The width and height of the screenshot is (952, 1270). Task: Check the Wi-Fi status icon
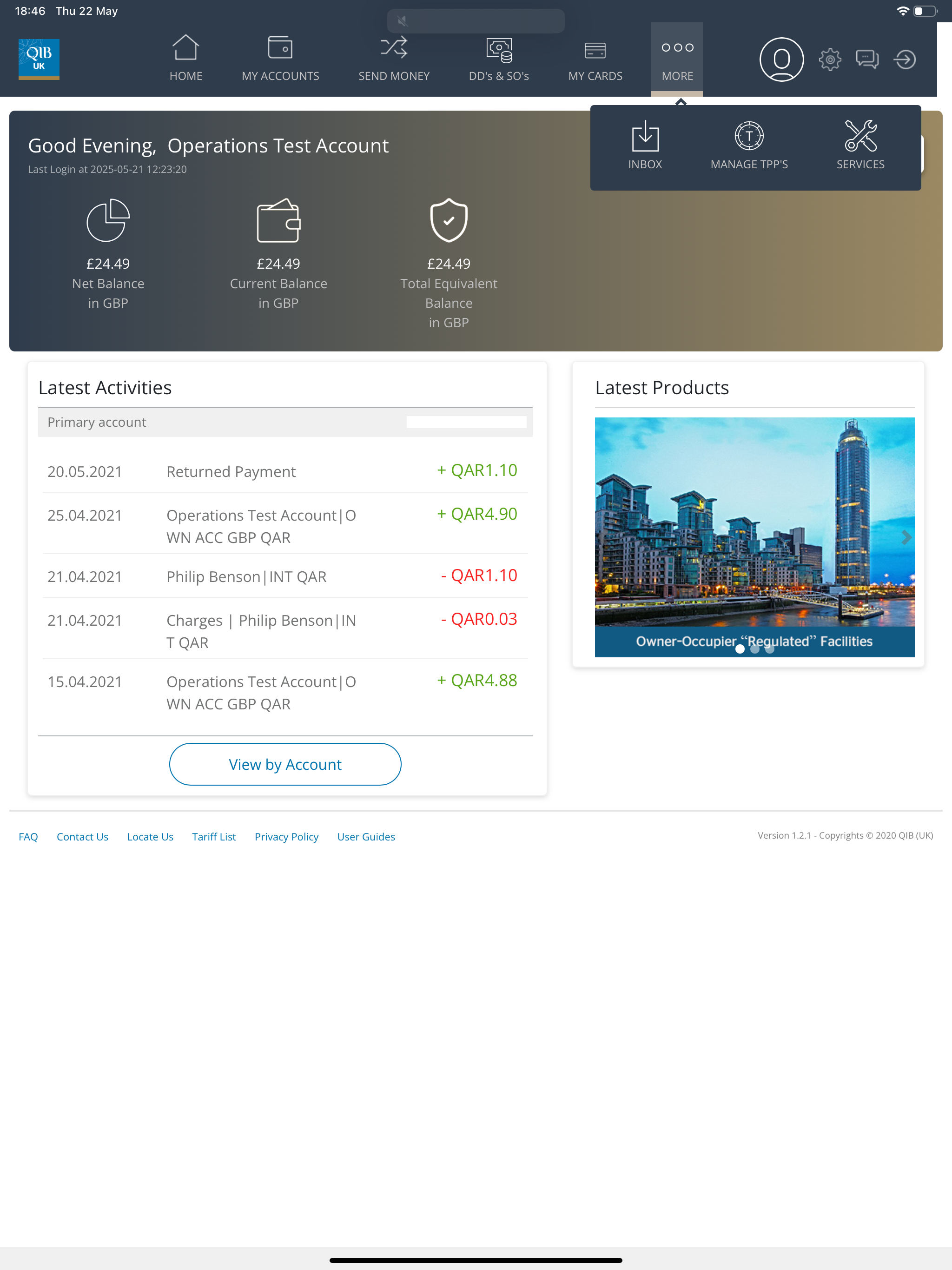pos(903,11)
